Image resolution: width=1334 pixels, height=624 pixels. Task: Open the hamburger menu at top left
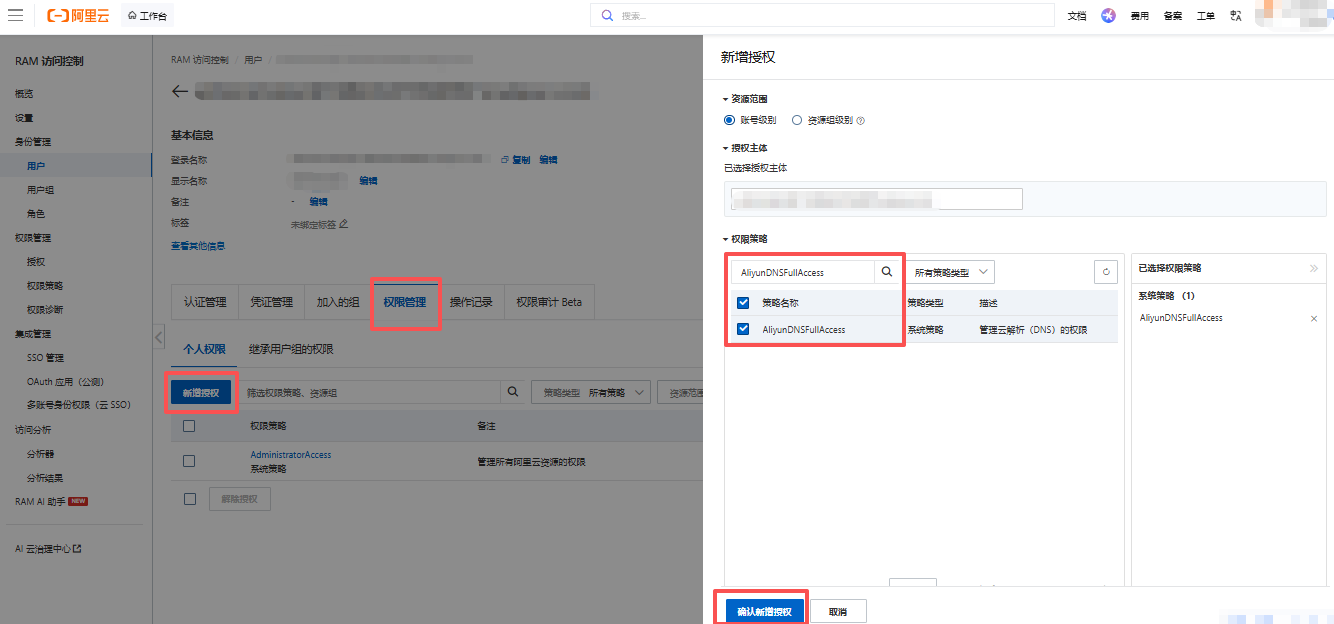[x=16, y=15]
